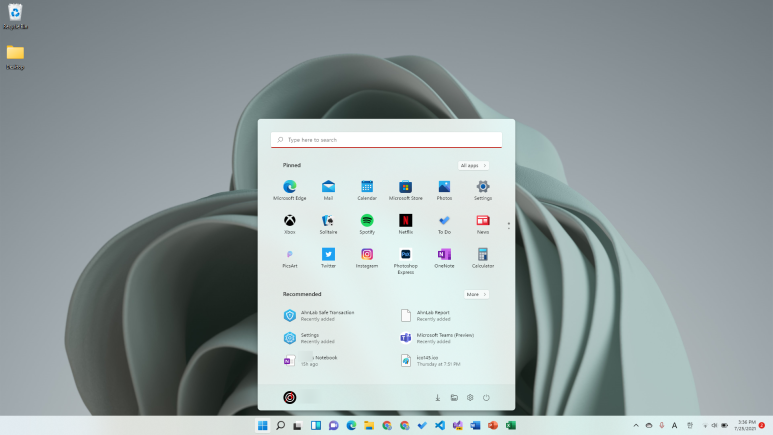The image size is (773, 435).
Task: Expand More recommended items
Action: (x=476, y=294)
